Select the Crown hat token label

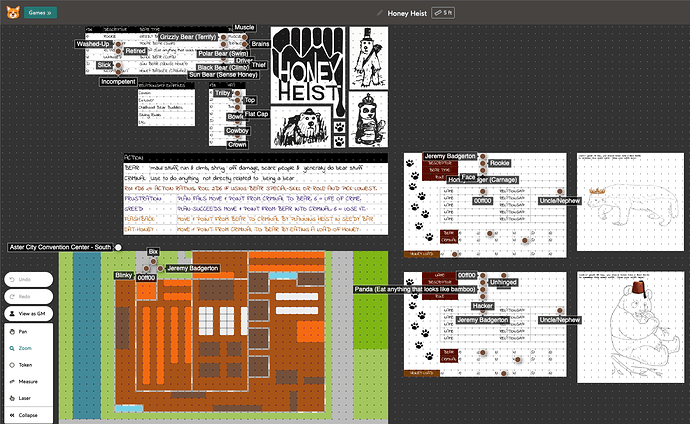coord(237,145)
